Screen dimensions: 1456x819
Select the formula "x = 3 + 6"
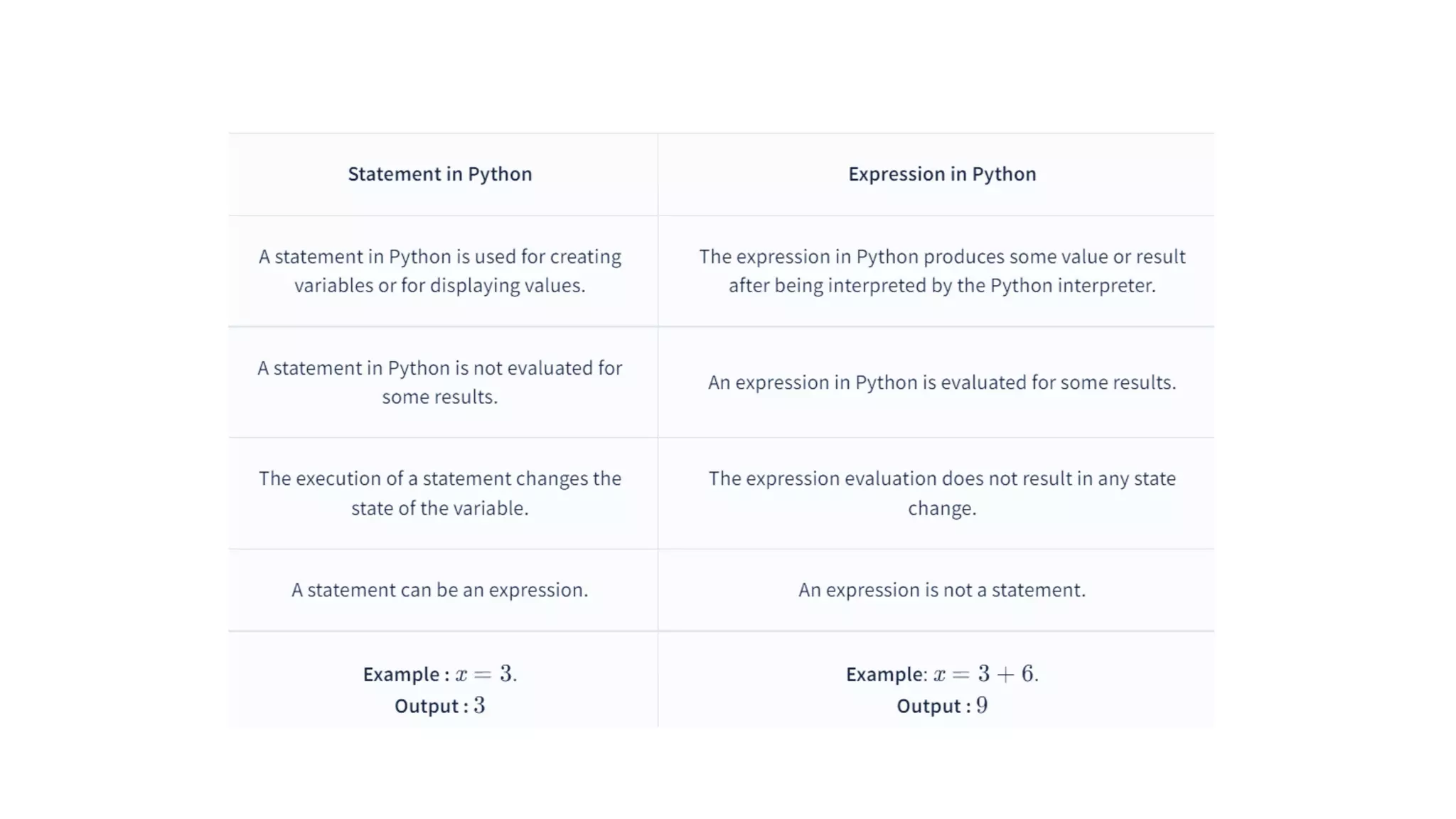(x=984, y=673)
